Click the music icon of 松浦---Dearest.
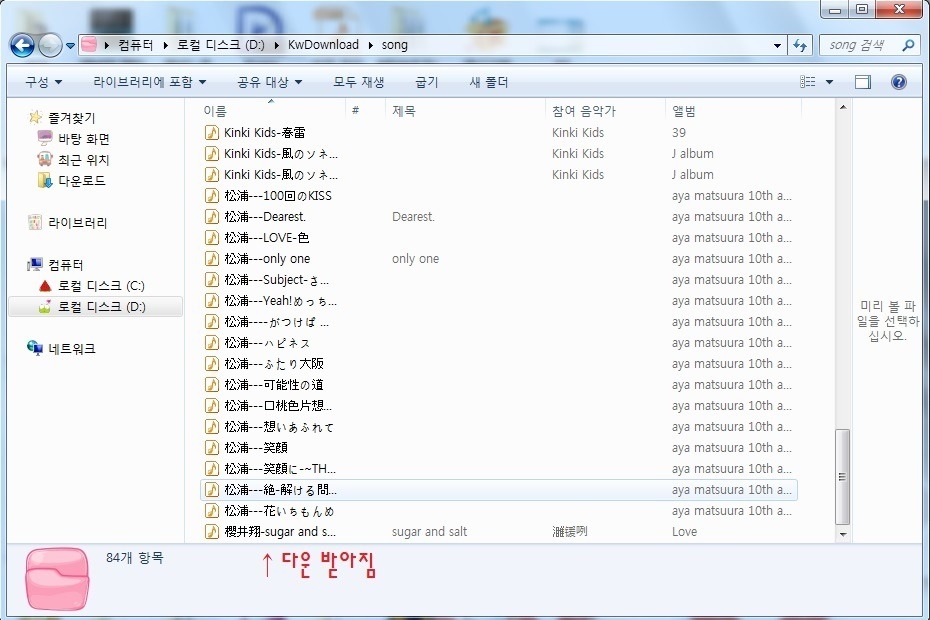This screenshot has height=620, width=930. 212,217
